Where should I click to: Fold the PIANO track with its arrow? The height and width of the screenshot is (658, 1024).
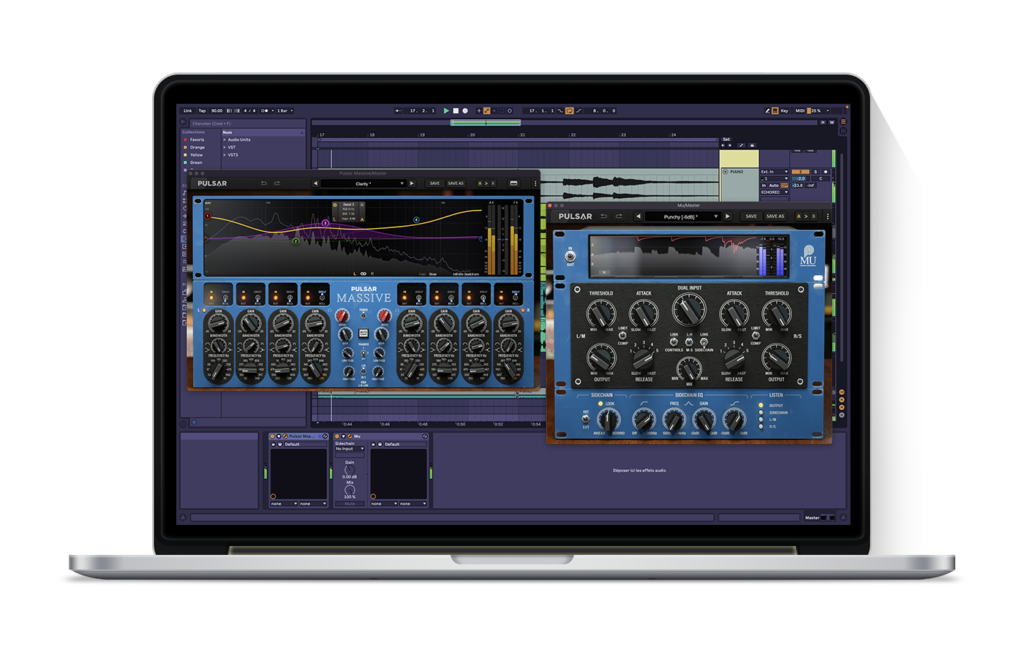725,172
